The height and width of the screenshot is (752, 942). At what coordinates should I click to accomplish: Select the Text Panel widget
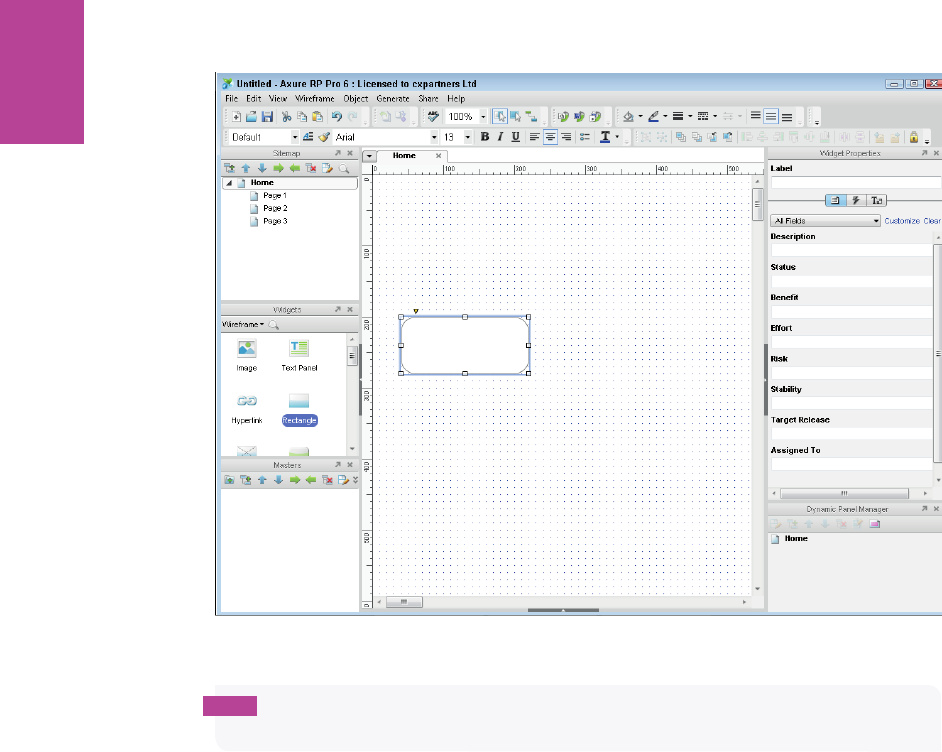299,356
